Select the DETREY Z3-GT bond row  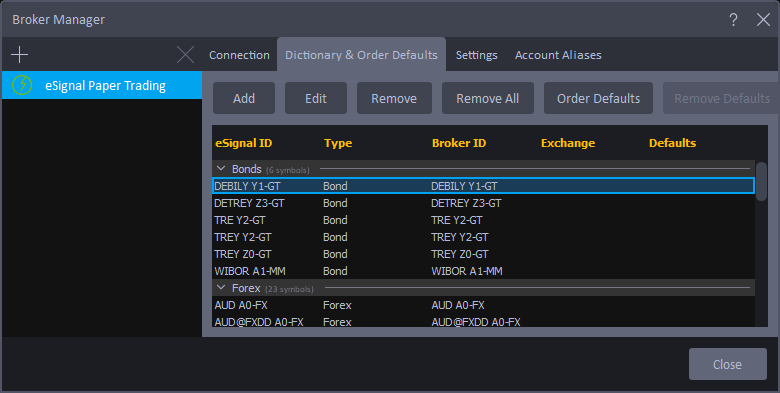pos(483,203)
